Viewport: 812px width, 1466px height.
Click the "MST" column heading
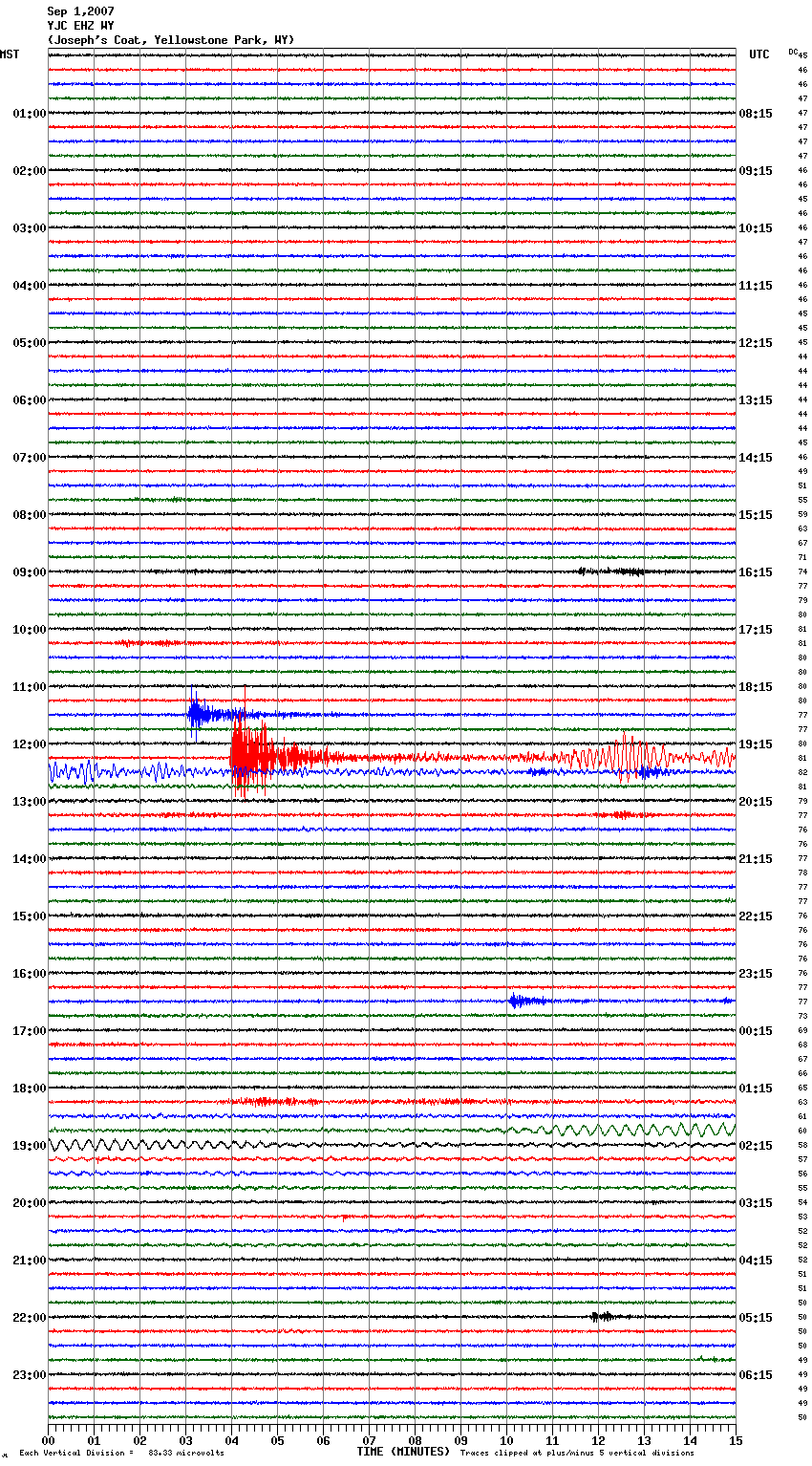(x=10, y=54)
